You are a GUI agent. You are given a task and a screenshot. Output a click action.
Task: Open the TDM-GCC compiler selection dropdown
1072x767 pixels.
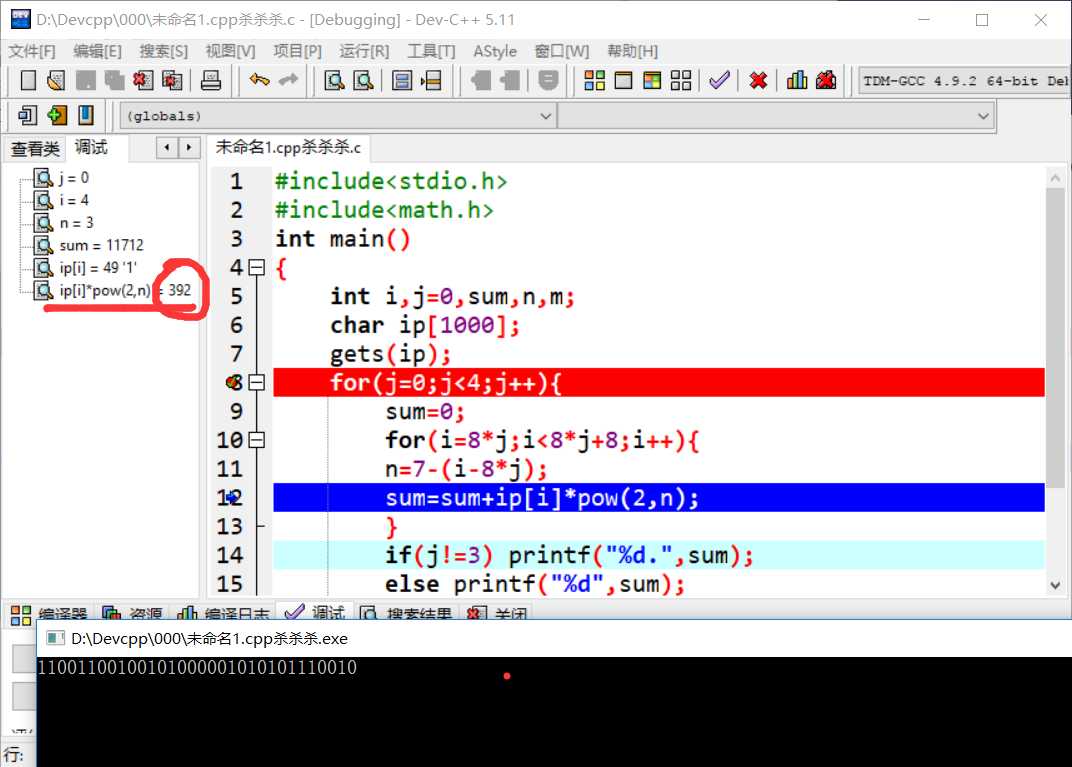tap(963, 81)
